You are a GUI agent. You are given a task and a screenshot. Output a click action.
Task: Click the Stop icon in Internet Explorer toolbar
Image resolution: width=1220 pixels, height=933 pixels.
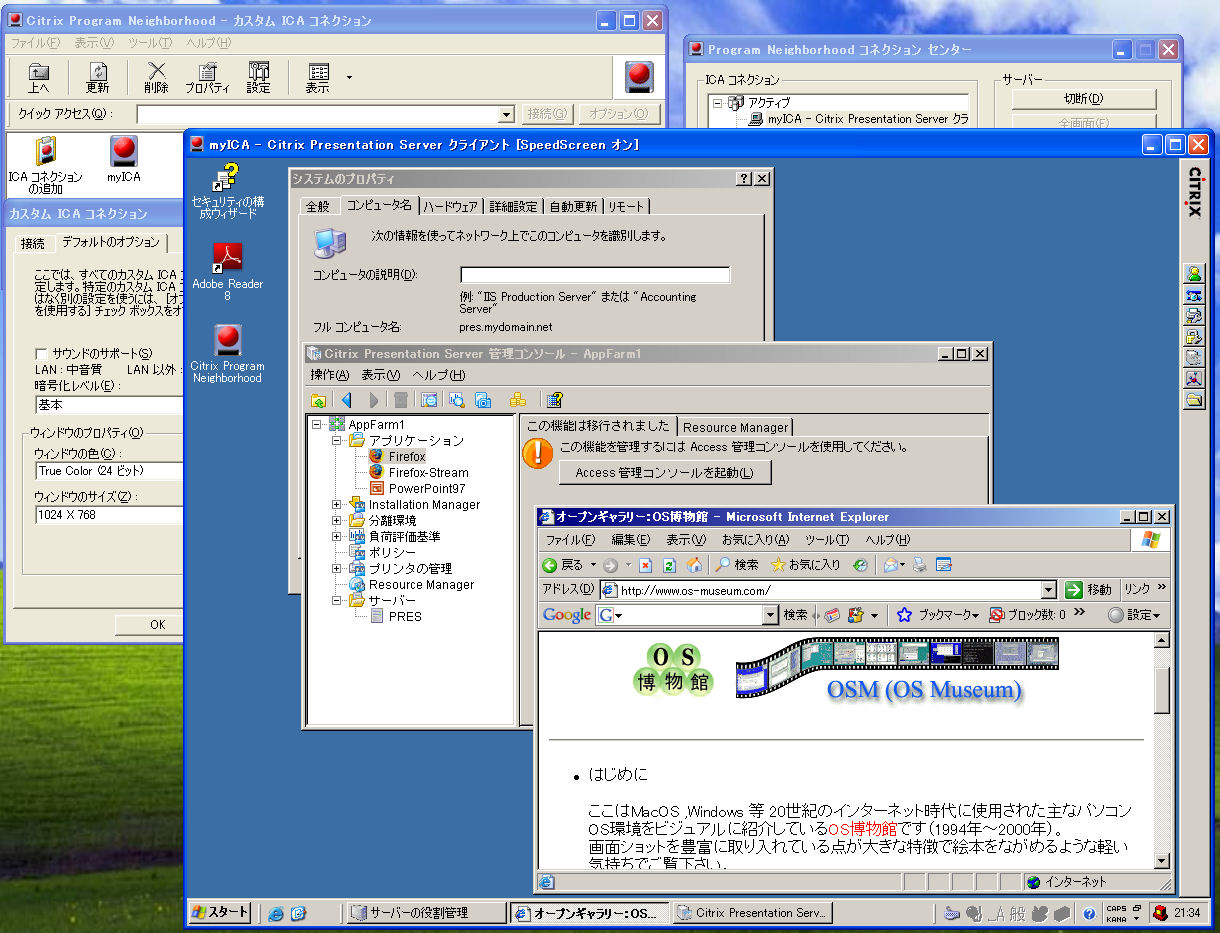tap(646, 565)
